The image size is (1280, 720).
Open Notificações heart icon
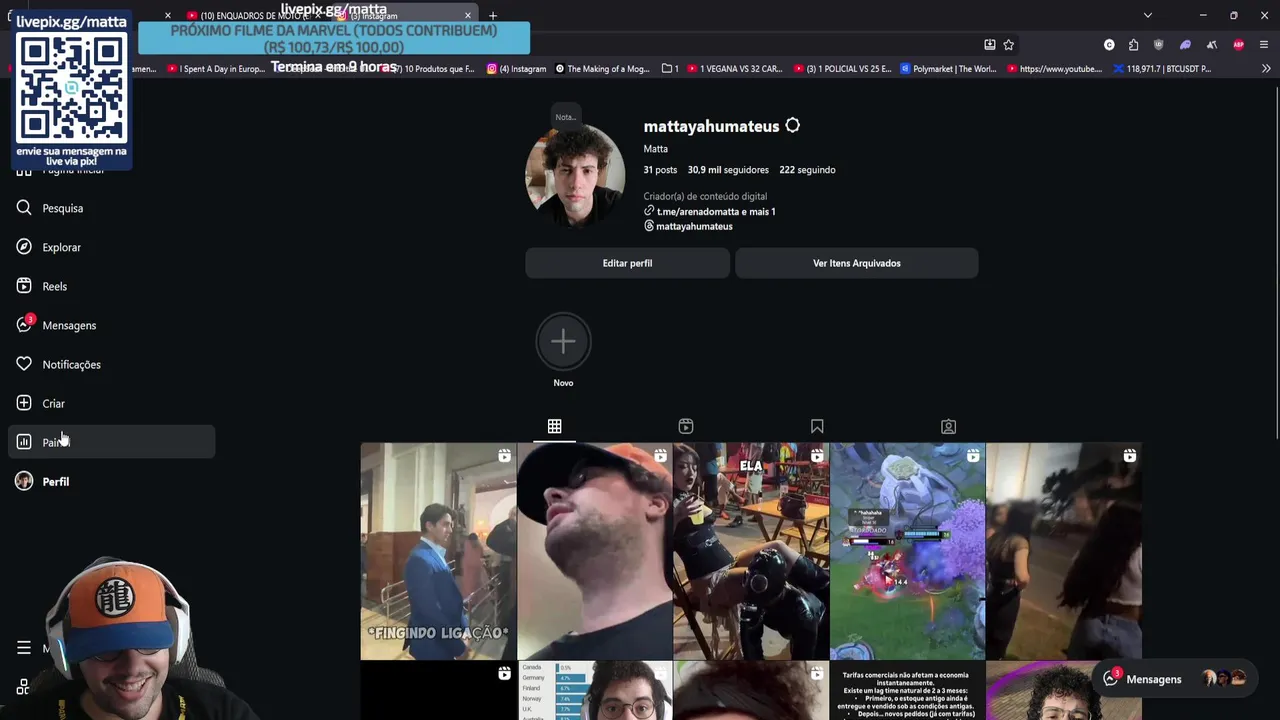tap(24, 364)
